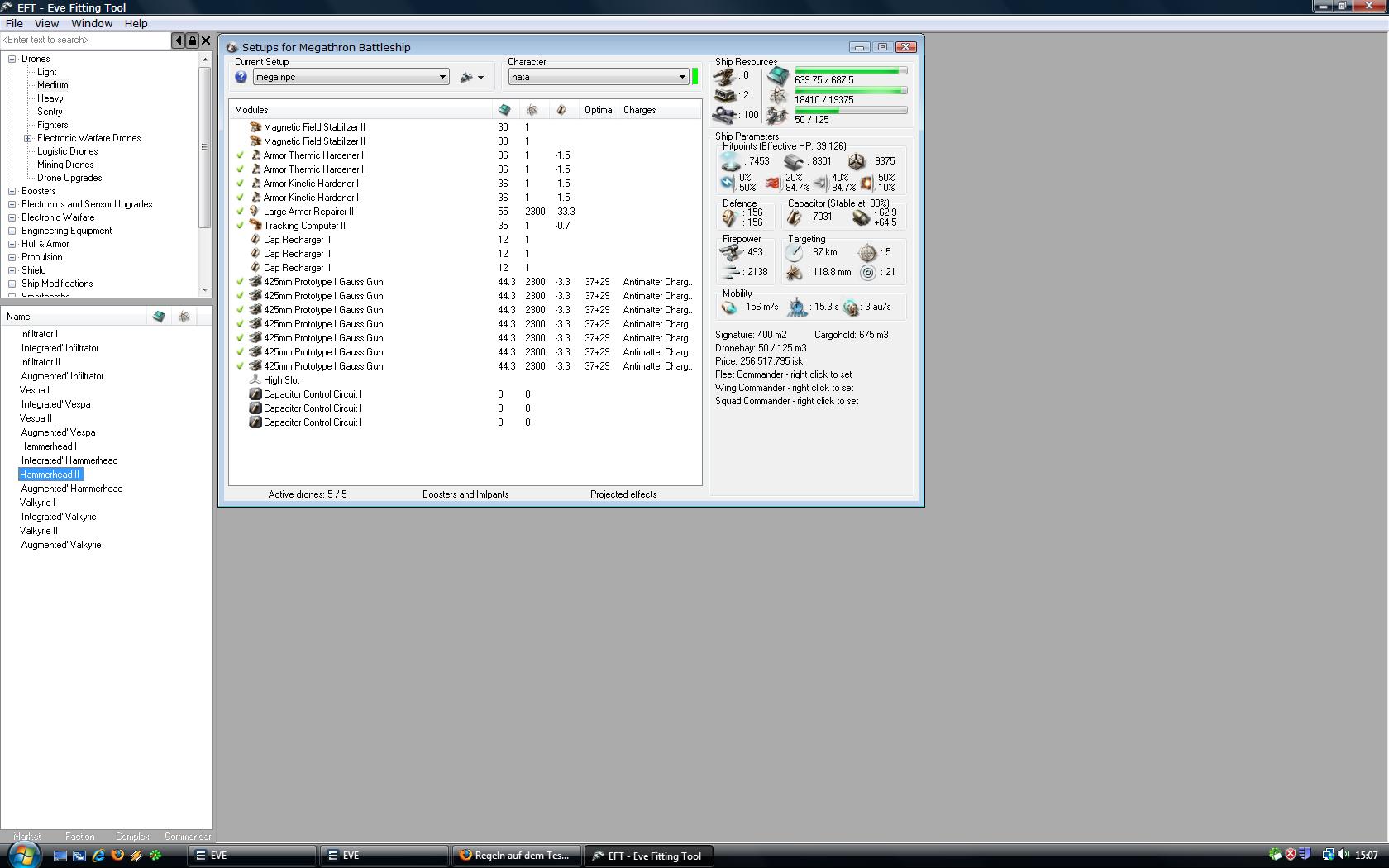
Task: Switch to the Faction tab
Action: (80, 837)
